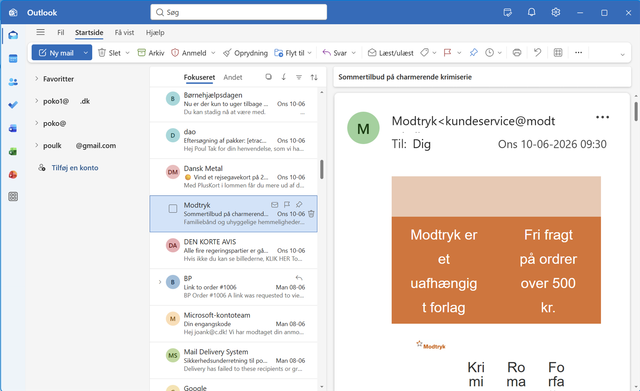Open the Mail Delivery System email

click(233, 360)
